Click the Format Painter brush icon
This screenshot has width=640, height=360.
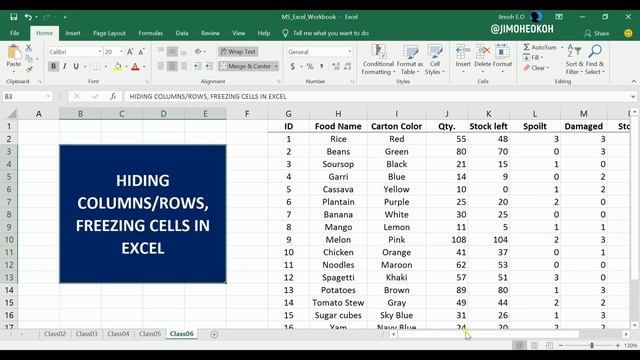coord(29,69)
